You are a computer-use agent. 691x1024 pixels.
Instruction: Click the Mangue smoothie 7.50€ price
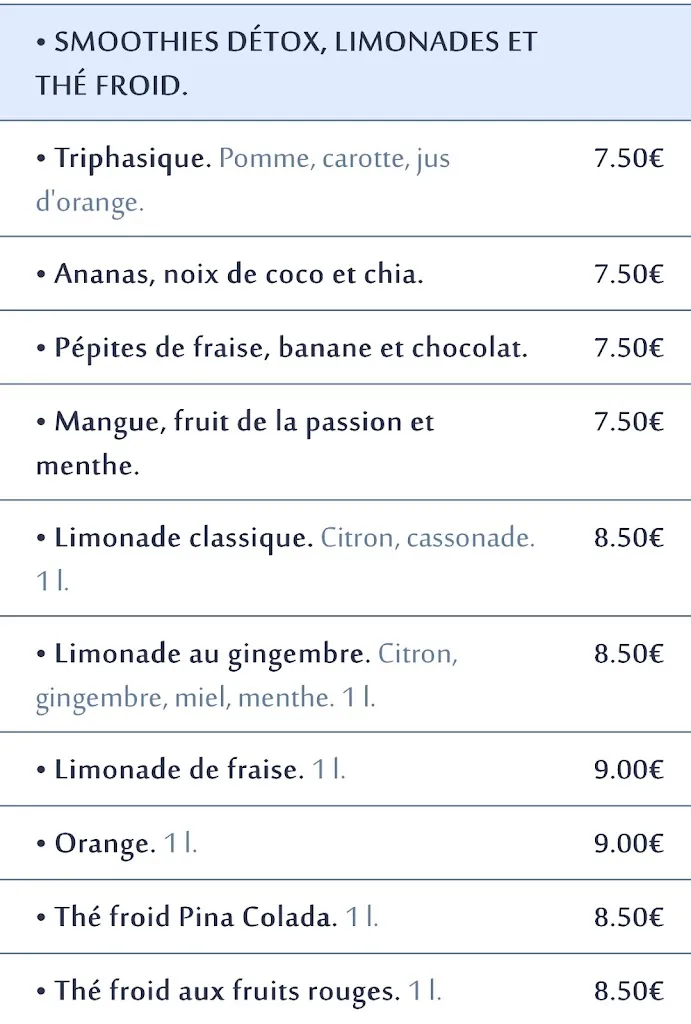(628, 422)
